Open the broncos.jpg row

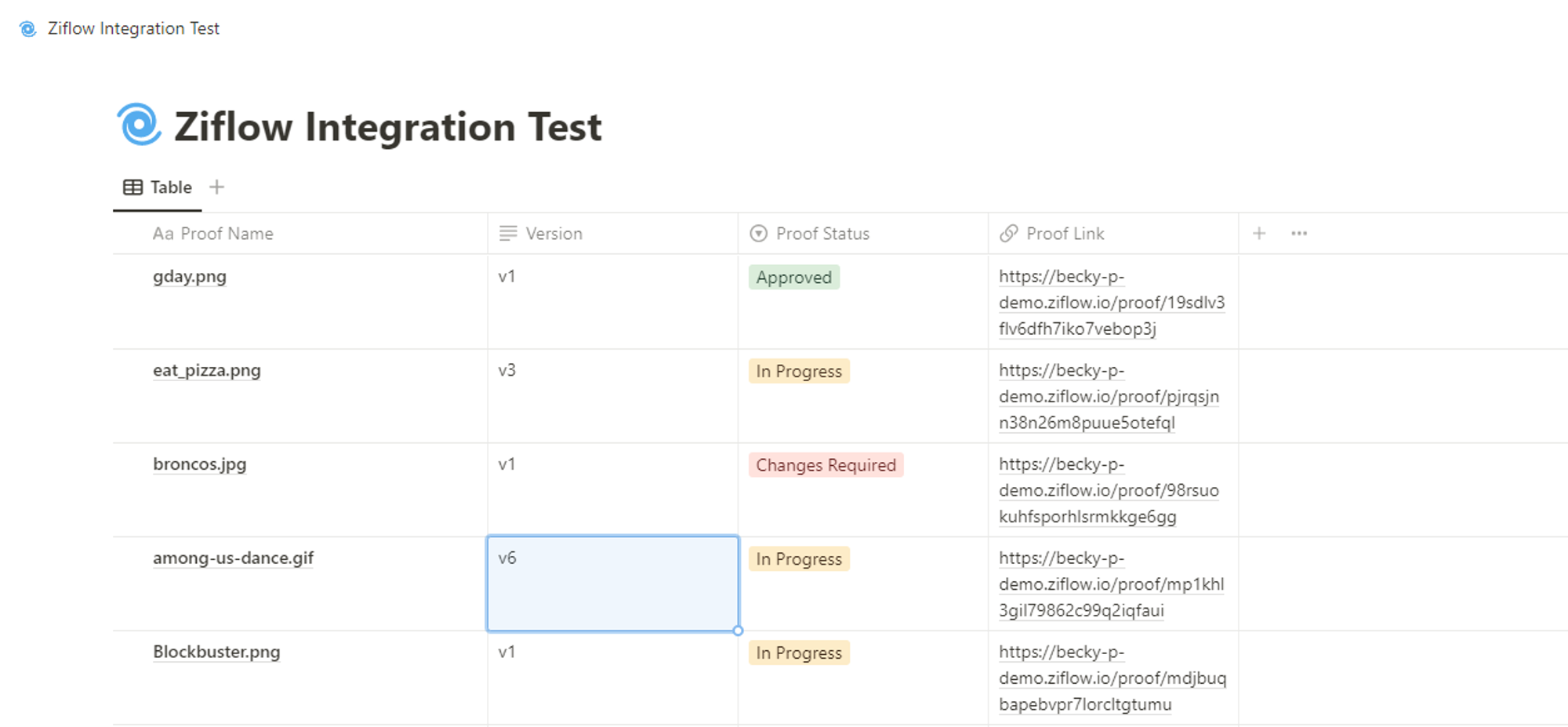(x=200, y=464)
